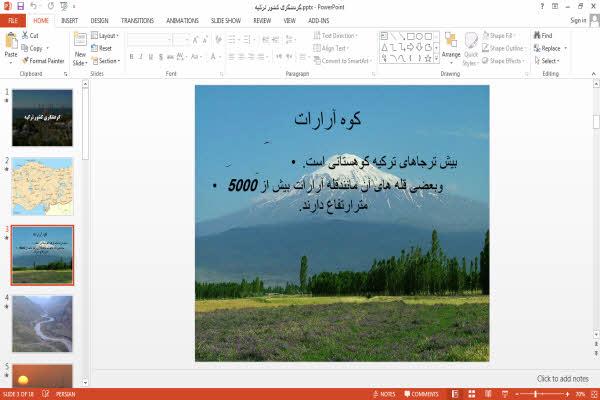The height and width of the screenshot is (400, 600).
Task: Click the Cut scissors command
Action: tap(30, 36)
